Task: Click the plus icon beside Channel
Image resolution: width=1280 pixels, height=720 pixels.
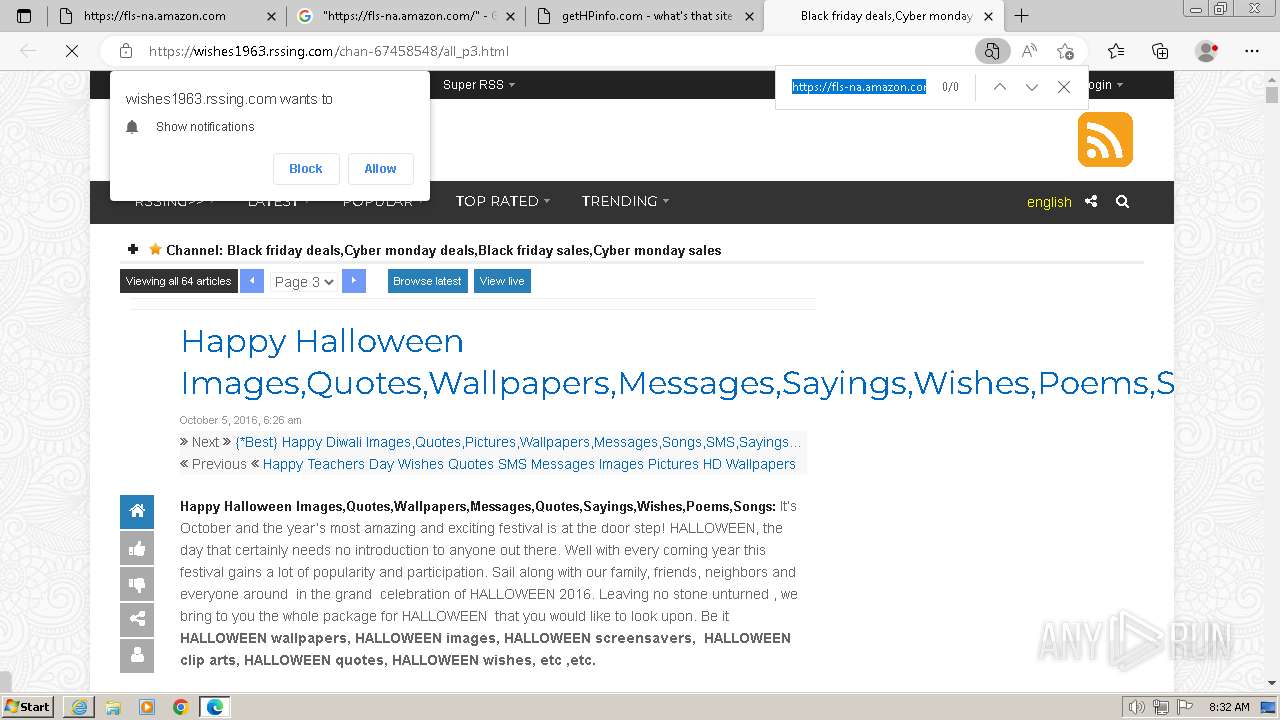Action: pos(133,249)
